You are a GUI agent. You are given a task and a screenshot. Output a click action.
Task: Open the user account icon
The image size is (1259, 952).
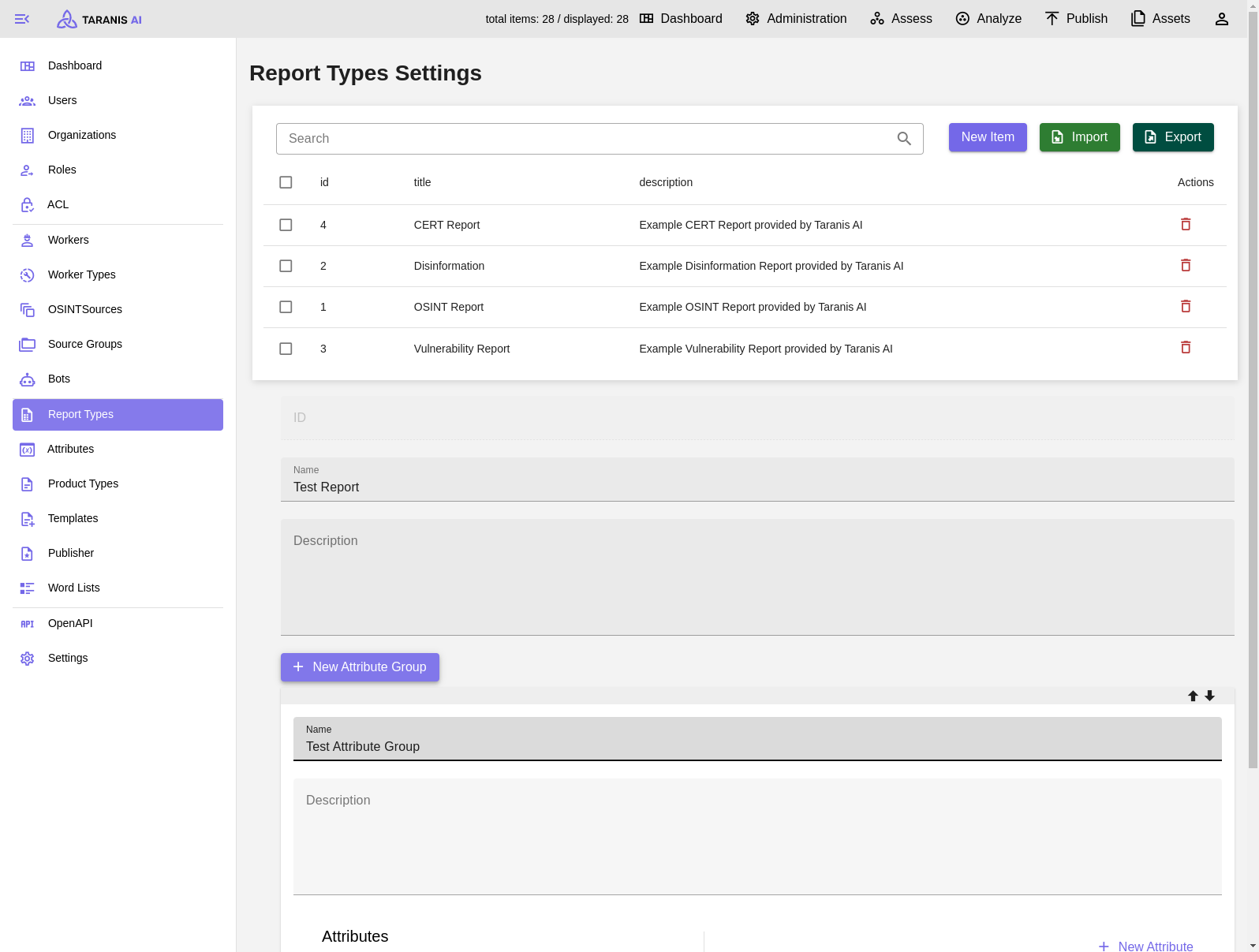(1221, 19)
